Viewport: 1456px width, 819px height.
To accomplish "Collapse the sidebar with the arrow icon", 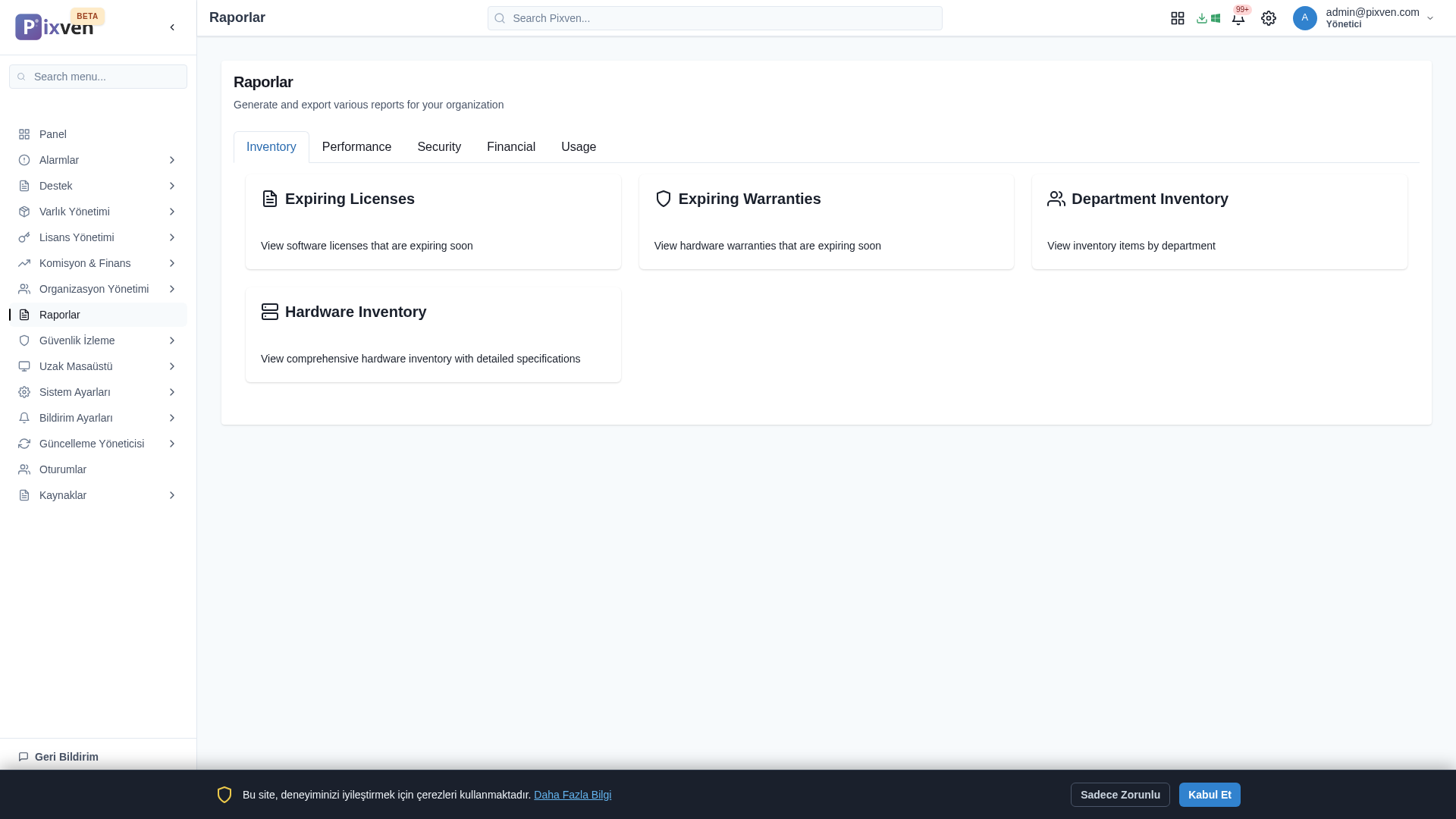I will [x=172, y=27].
